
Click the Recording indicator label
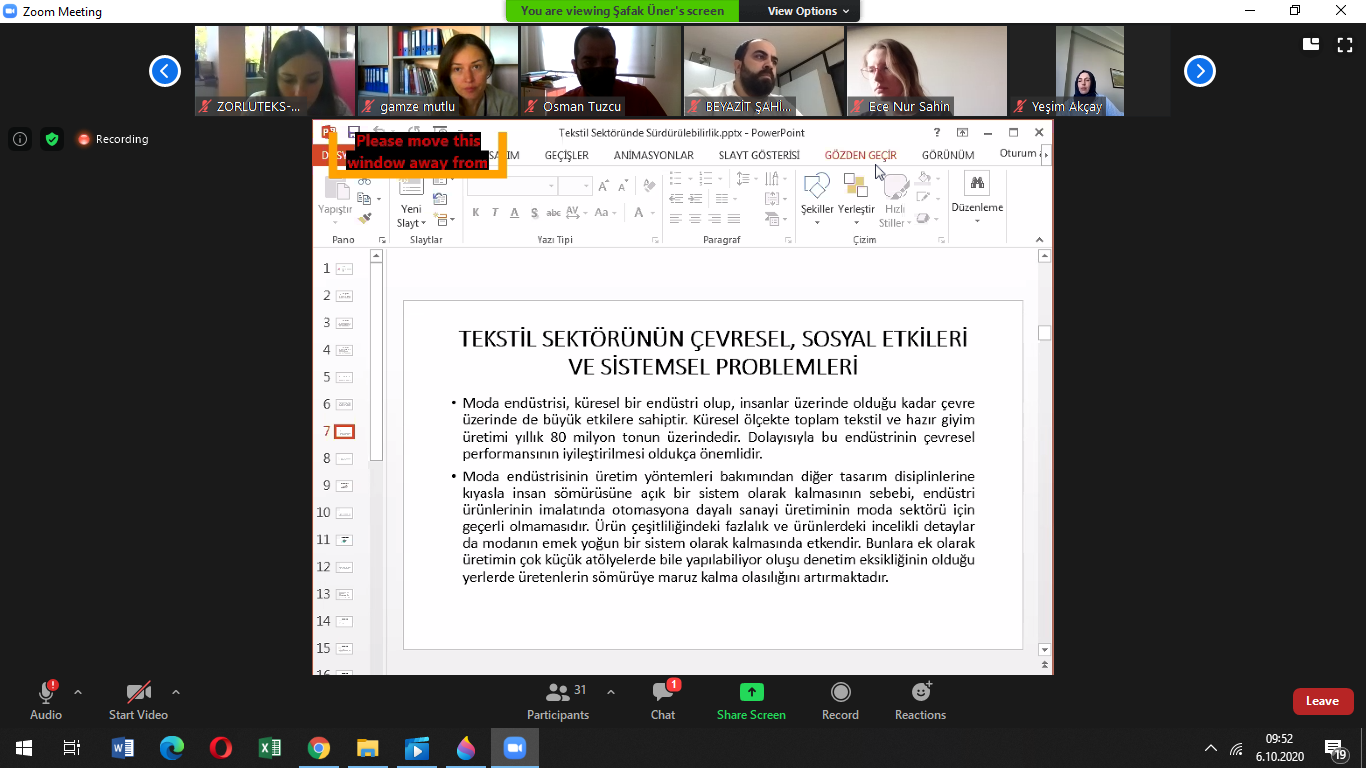pyautogui.click(x=113, y=139)
